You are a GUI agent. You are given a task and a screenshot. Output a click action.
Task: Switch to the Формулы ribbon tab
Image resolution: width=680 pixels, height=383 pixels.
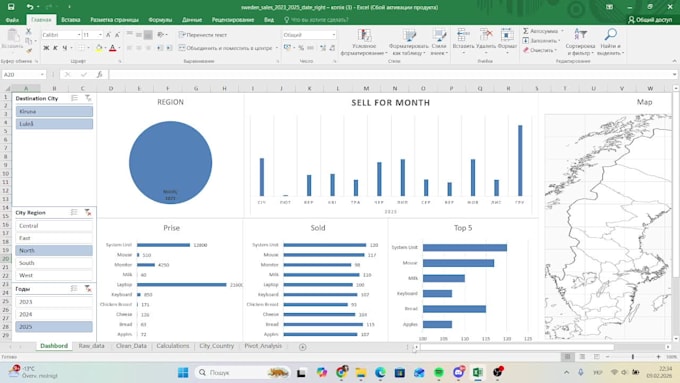[x=160, y=20]
